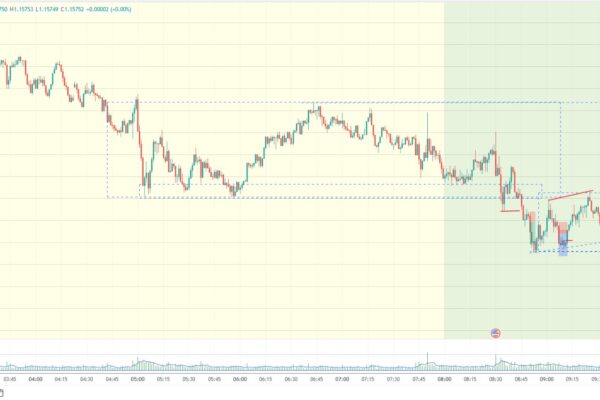
Task: Click the 07:00 time axis label
Action: pyautogui.click(x=342, y=379)
